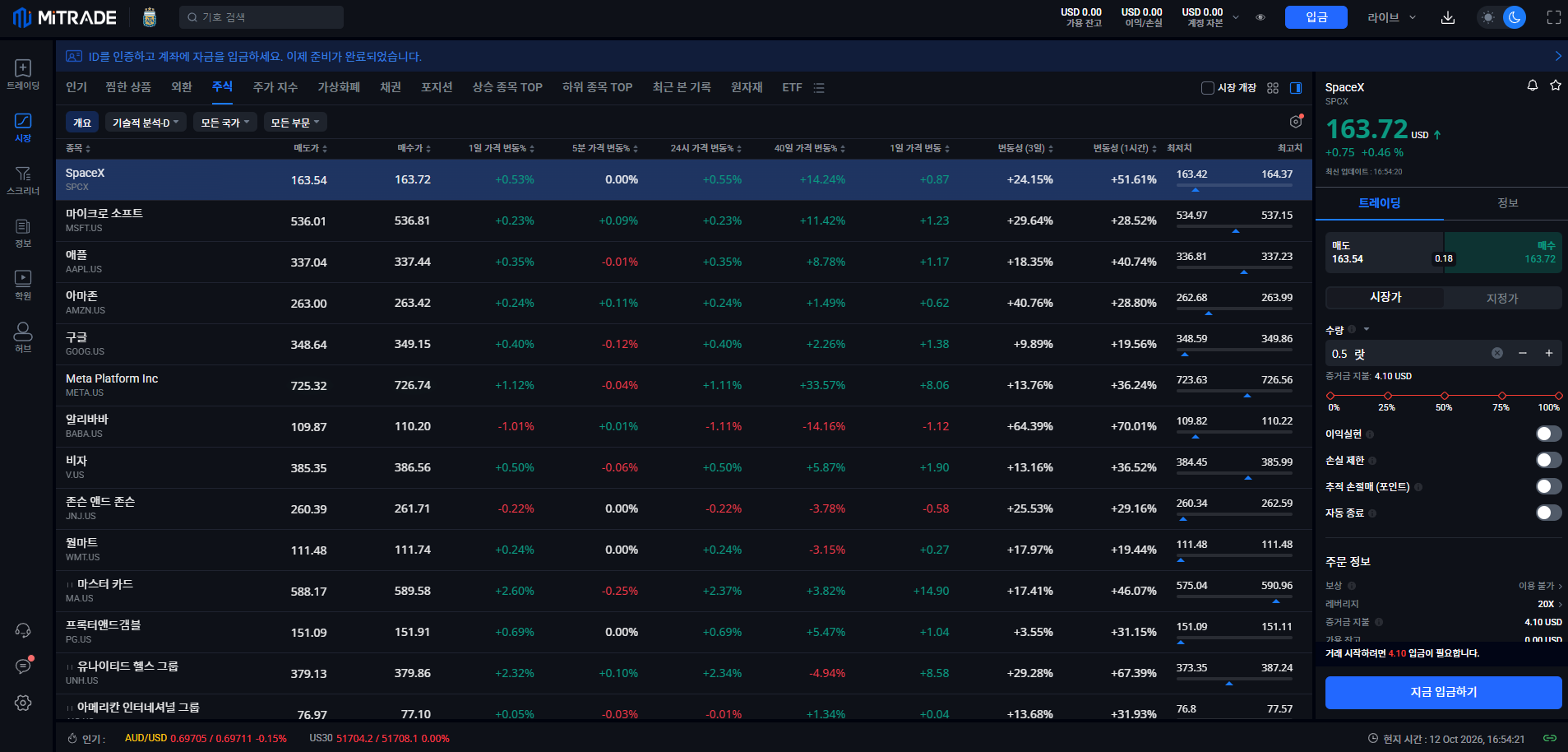
Task: Toggle the side panel layout icon
Action: (x=1296, y=88)
